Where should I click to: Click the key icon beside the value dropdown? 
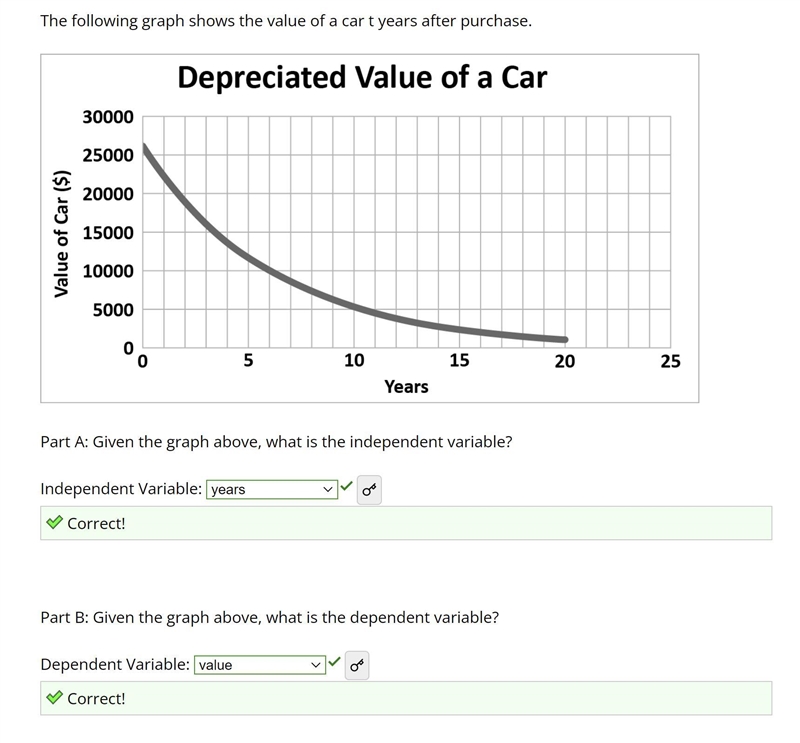[x=357, y=665]
